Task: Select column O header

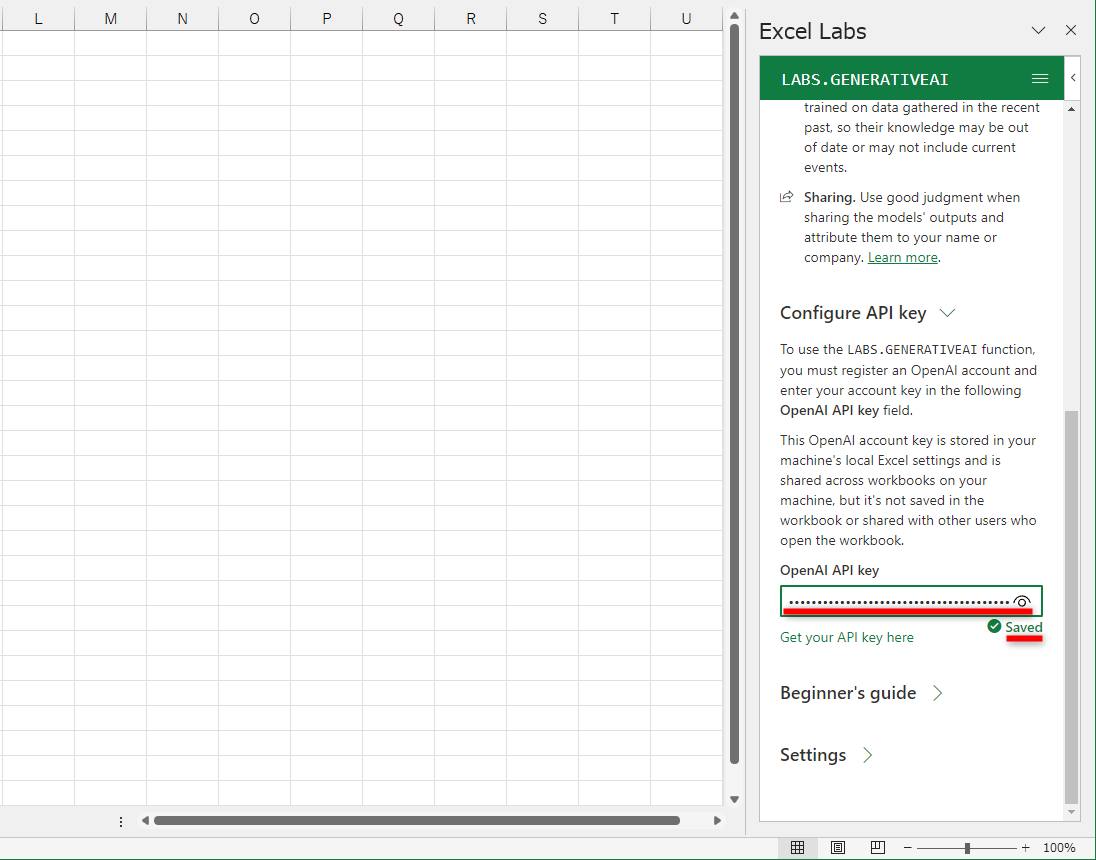Action: tap(254, 19)
